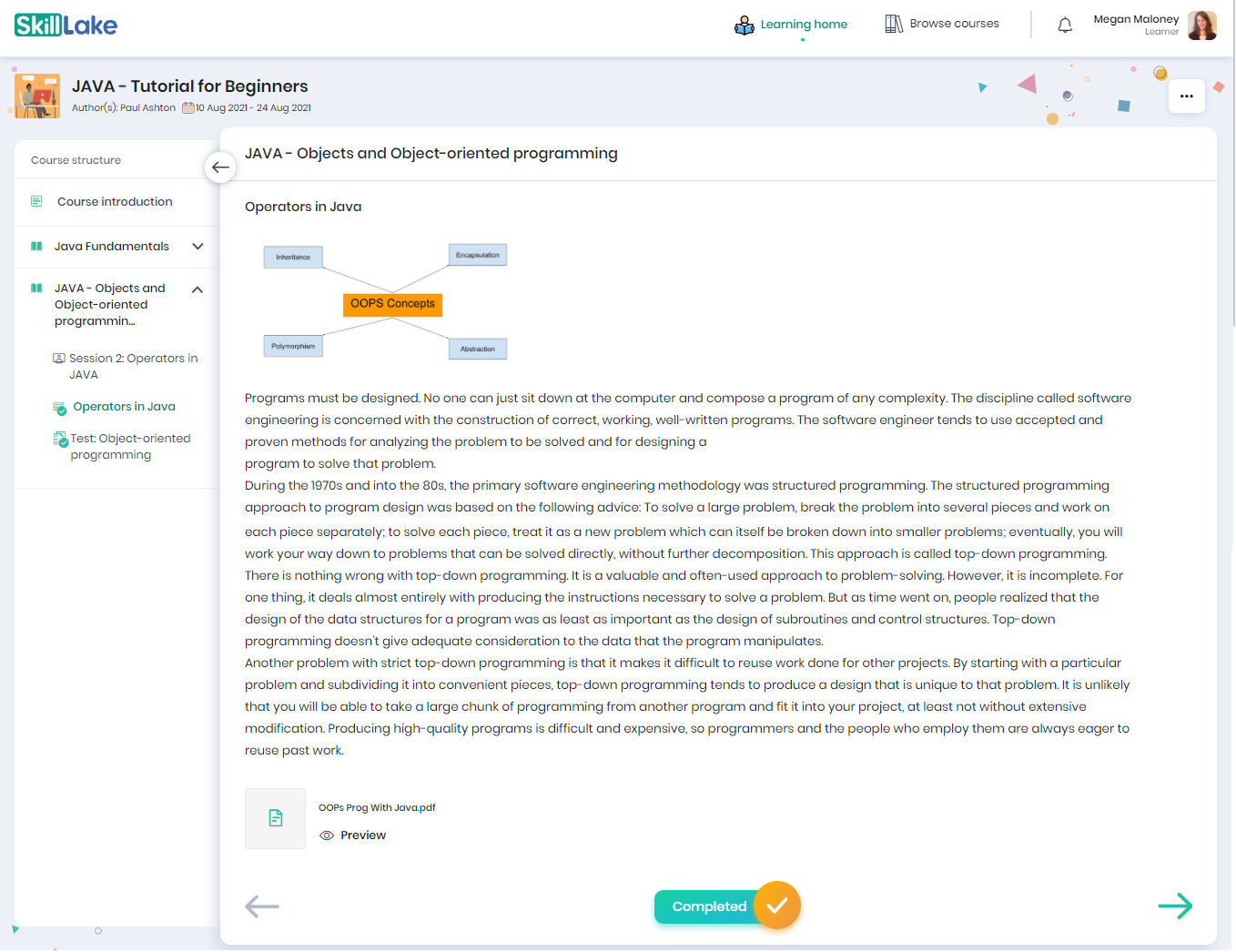Click the Java course thumbnail image

pyautogui.click(x=37, y=96)
